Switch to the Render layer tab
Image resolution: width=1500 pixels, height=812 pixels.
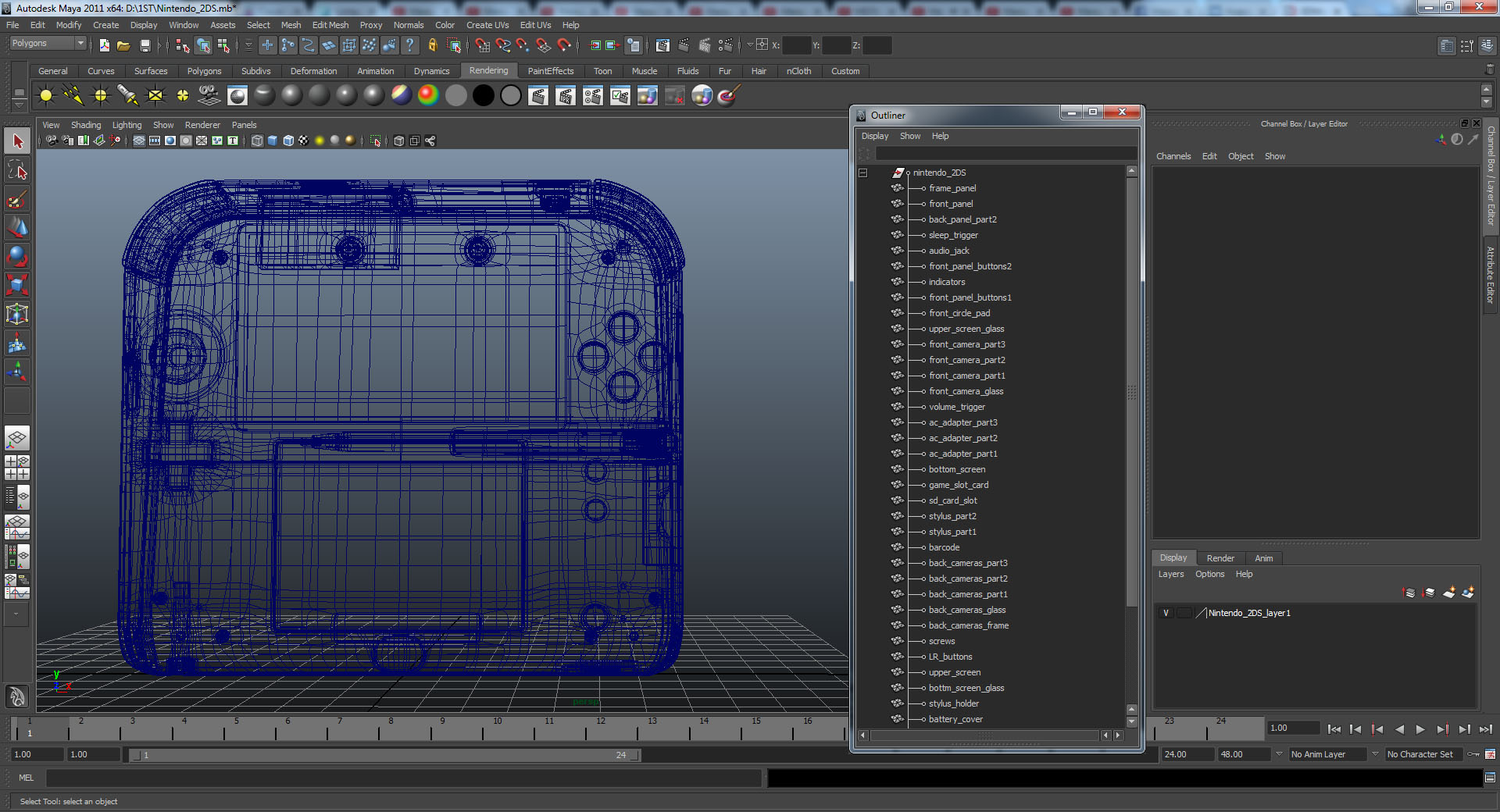pos(1220,558)
